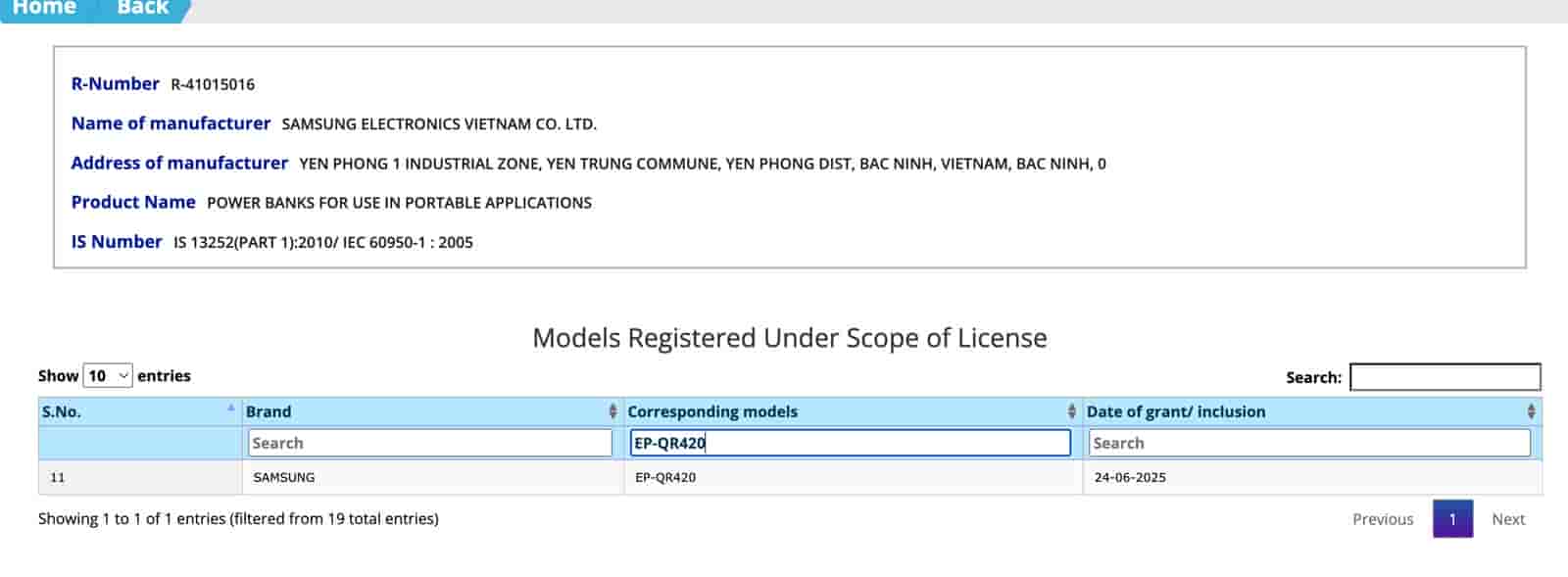Viewport: 1568px width, 577px height.
Task: Click the IS 13252 standard number text
Action: tap(323, 242)
